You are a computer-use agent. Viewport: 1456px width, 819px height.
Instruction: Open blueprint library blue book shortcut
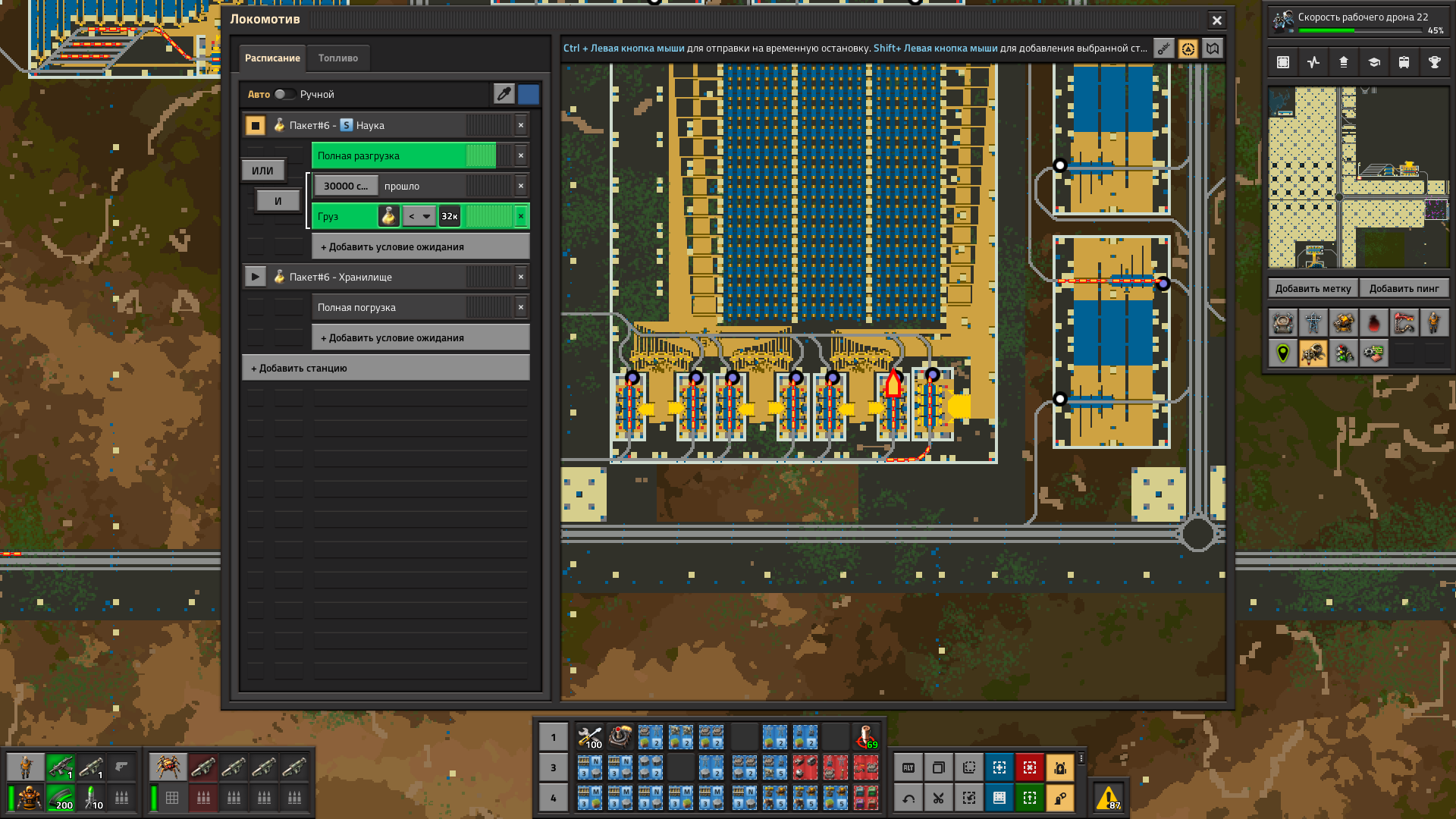coord(999,798)
